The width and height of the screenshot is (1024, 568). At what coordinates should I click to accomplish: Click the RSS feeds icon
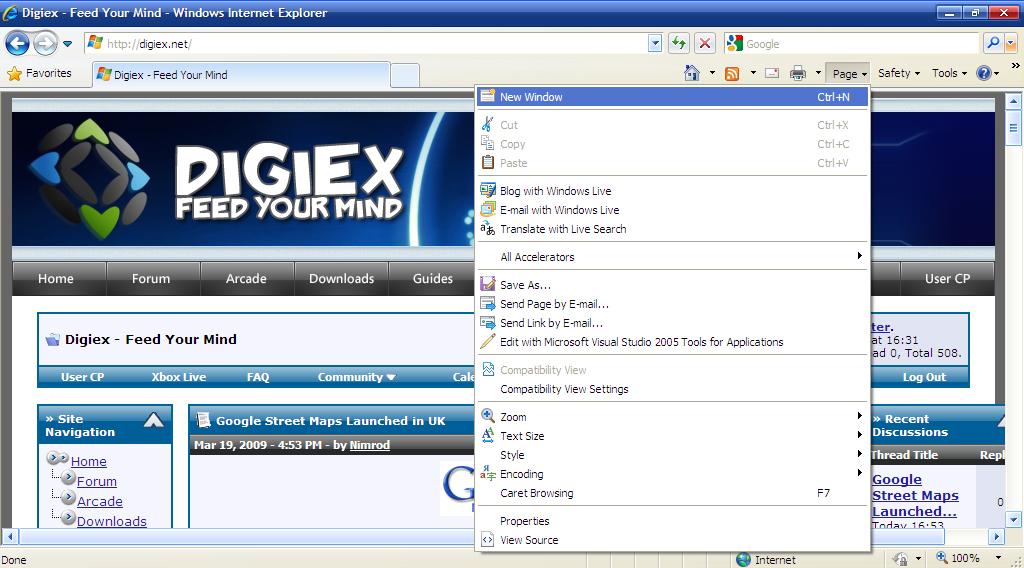(732, 74)
